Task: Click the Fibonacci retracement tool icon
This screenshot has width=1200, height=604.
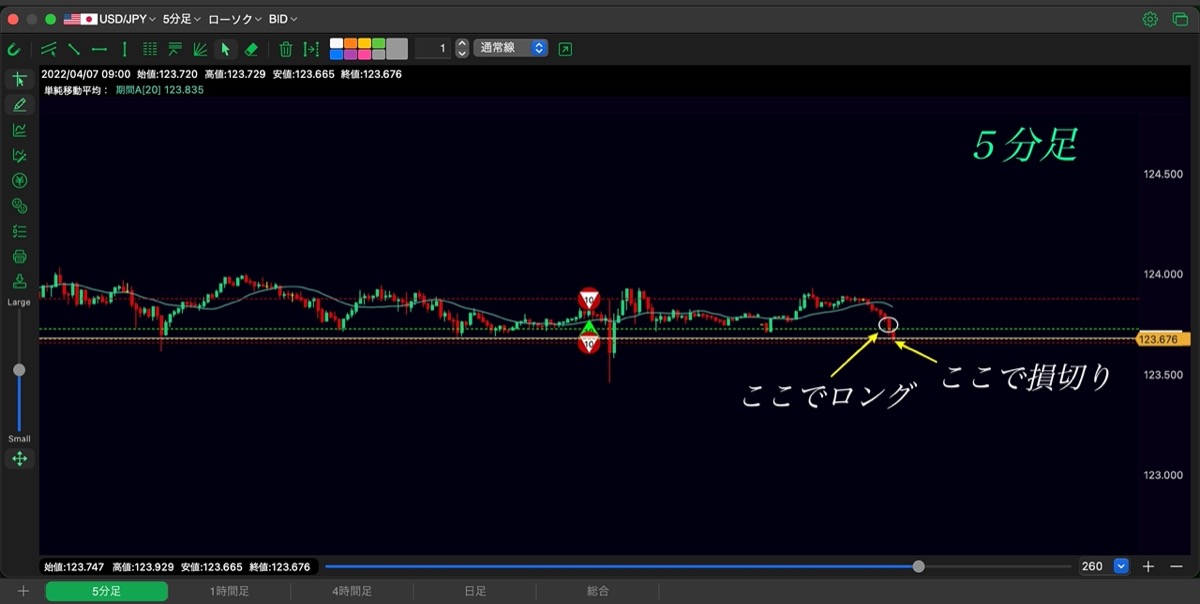Action: [175, 48]
